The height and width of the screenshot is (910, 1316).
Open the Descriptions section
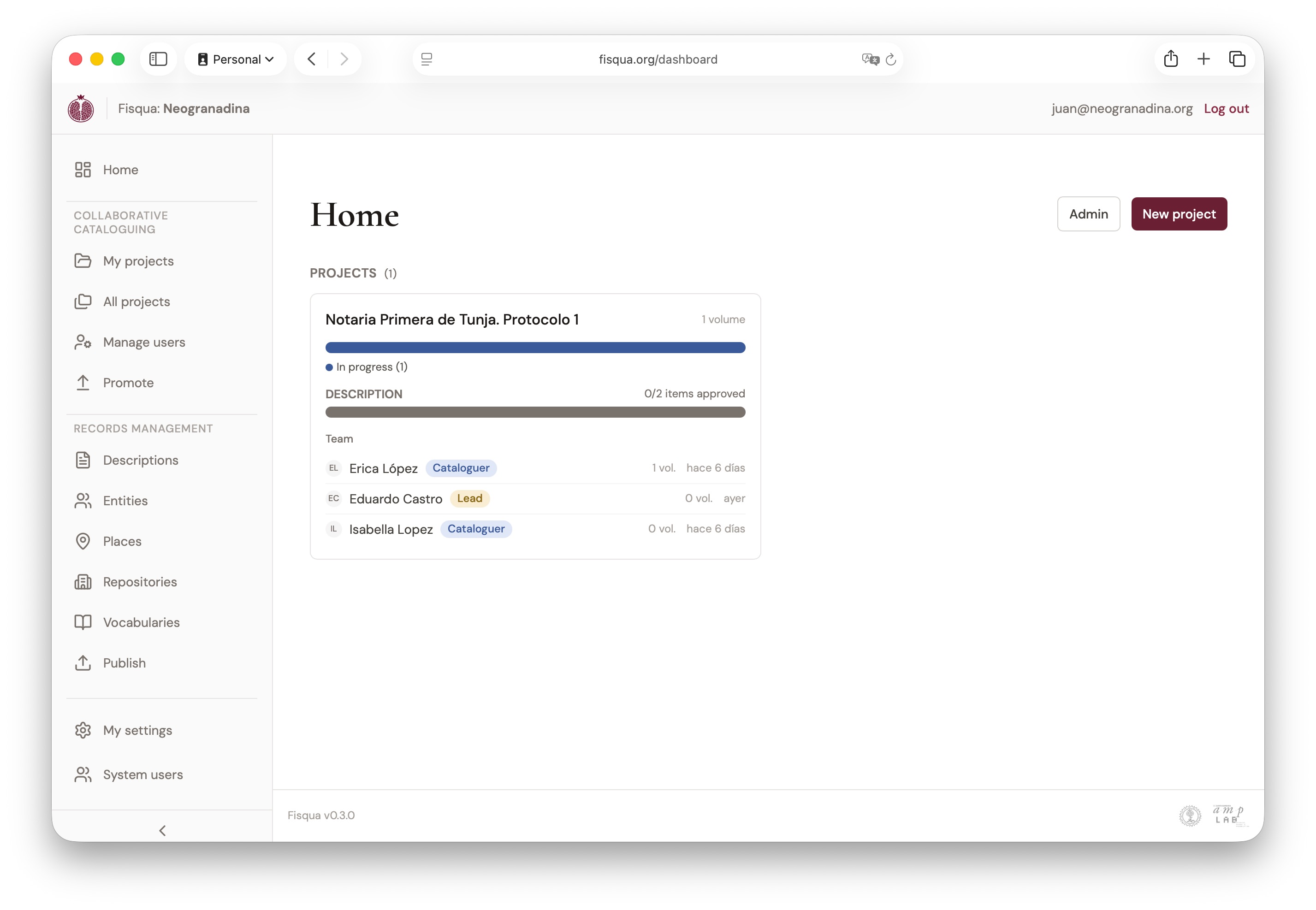coord(161,460)
